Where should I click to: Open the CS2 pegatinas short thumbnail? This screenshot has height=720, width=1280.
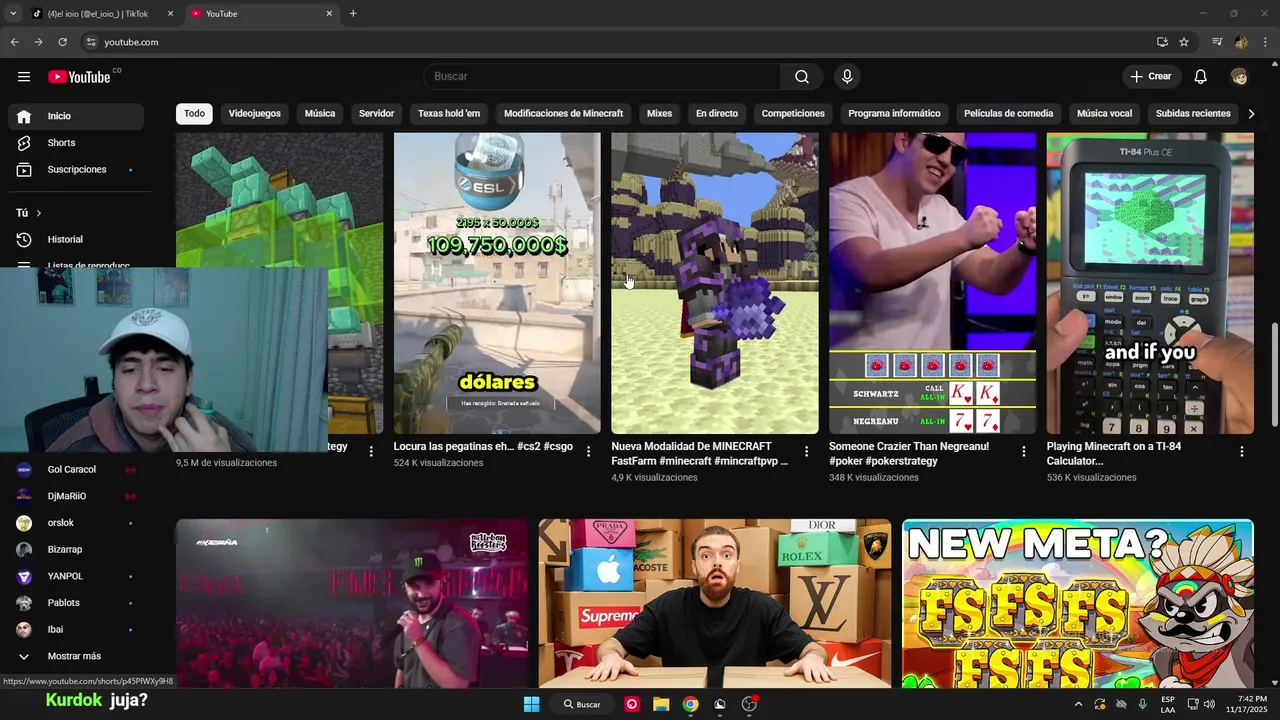tap(497, 283)
